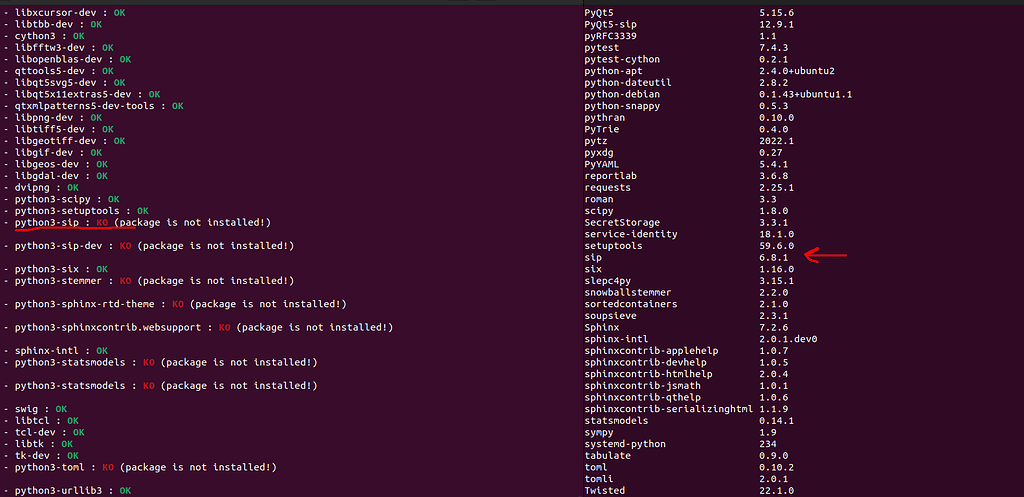This screenshot has width=1024, height=497.
Task: Click the Sphinx 7.2.6 row
Action: pos(690,327)
